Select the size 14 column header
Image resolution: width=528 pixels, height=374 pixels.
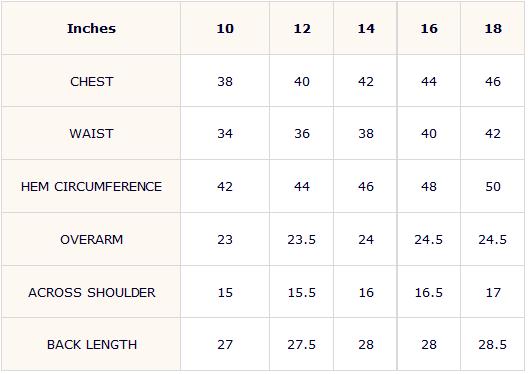[366, 29]
